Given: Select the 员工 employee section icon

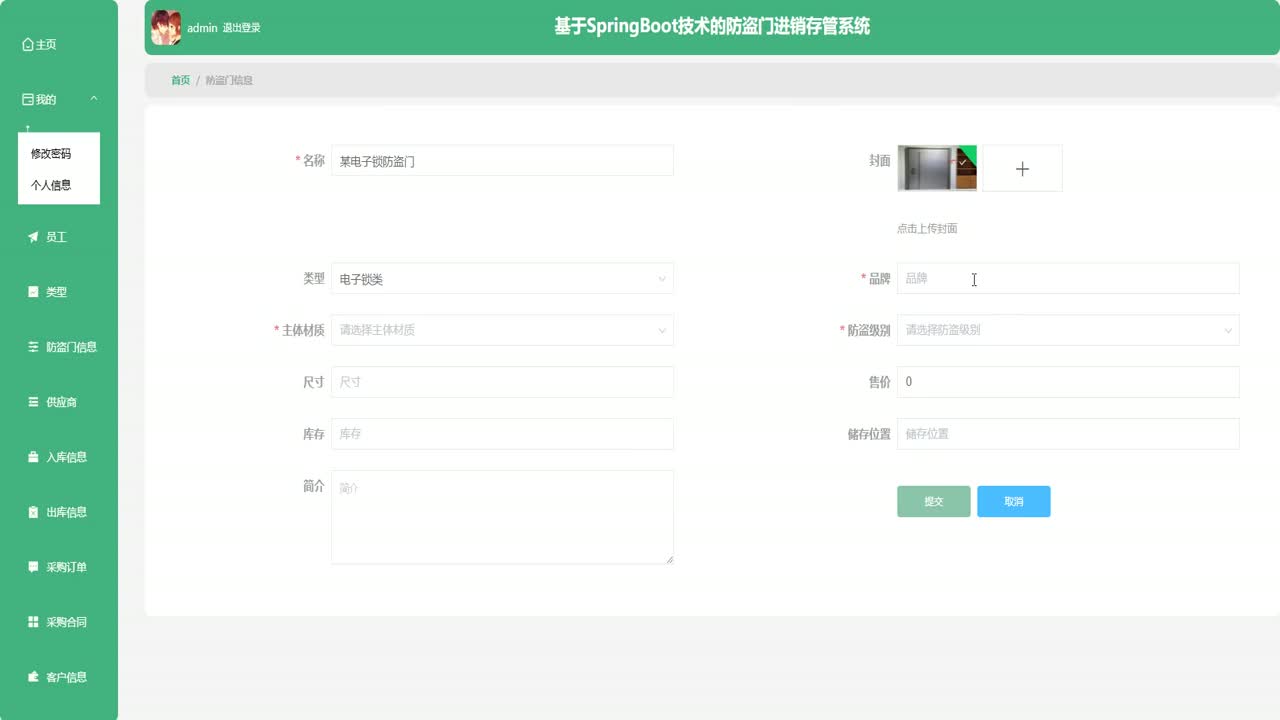Looking at the screenshot, I should coord(33,236).
